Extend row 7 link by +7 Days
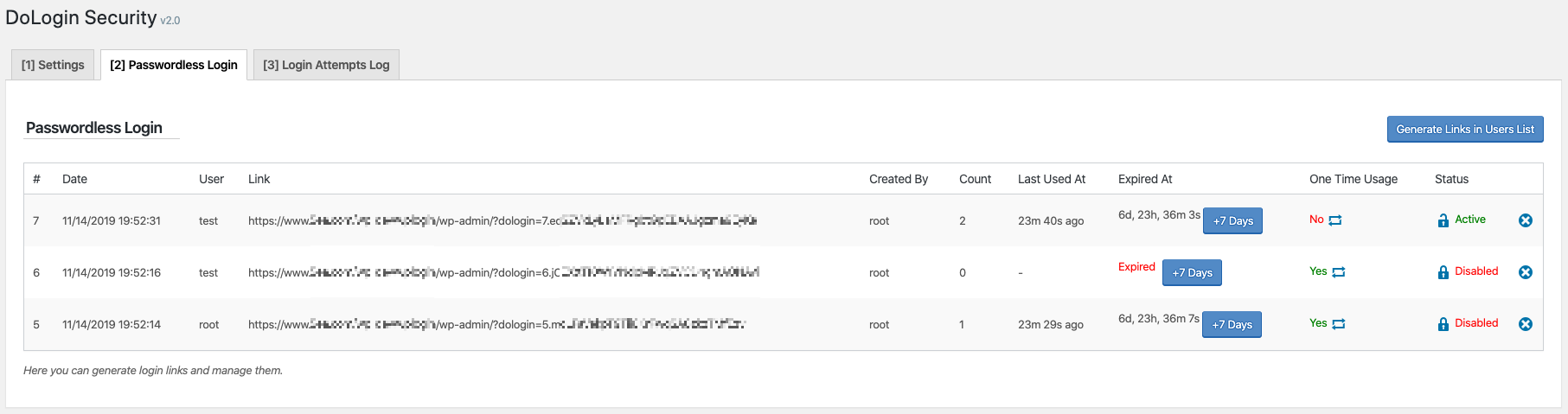 [1233, 220]
